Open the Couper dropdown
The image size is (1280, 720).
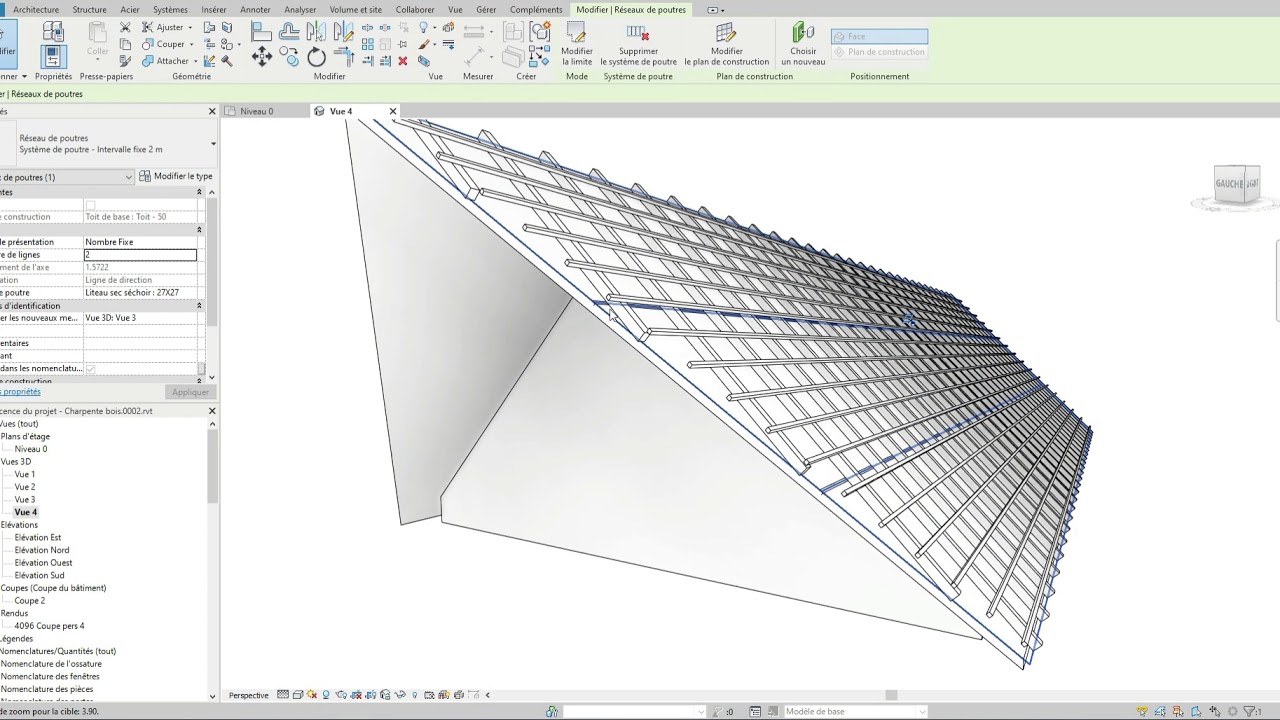point(191,44)
